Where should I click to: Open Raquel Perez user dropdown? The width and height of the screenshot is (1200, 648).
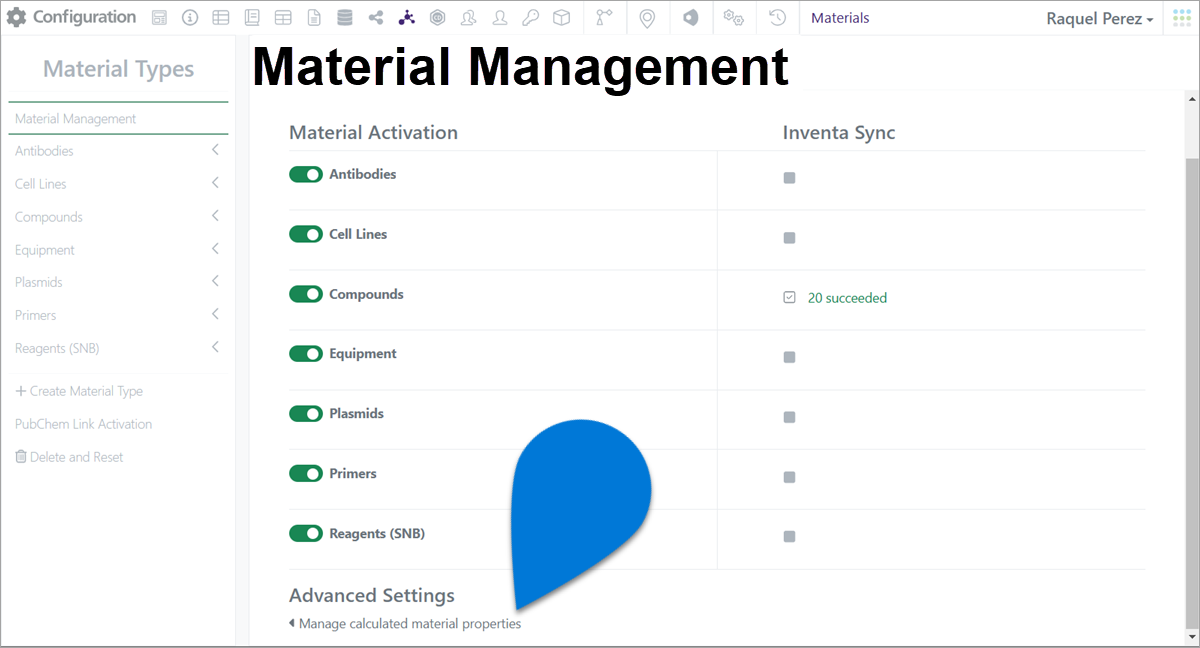click(x=1099, y=19)
